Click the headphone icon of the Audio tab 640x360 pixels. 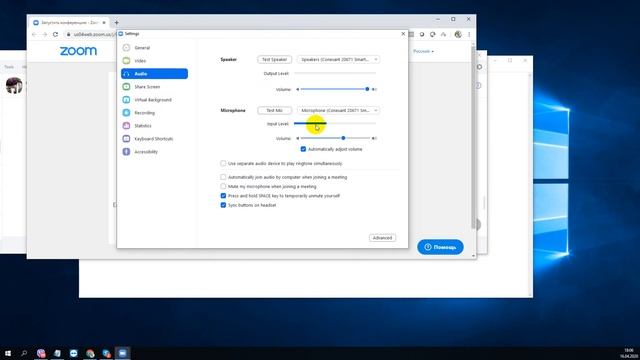coord(127,74)
